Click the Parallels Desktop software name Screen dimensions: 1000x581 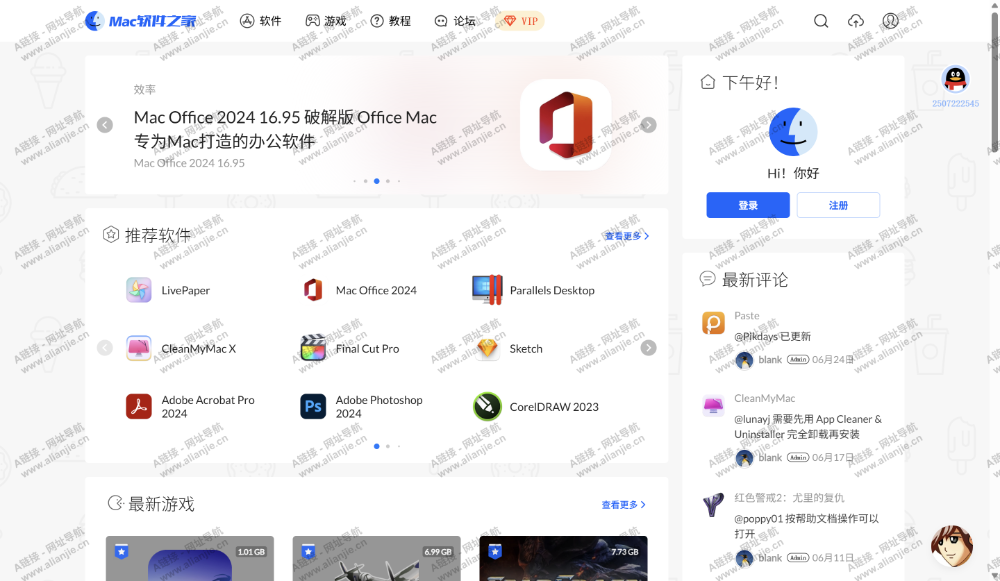552,290
